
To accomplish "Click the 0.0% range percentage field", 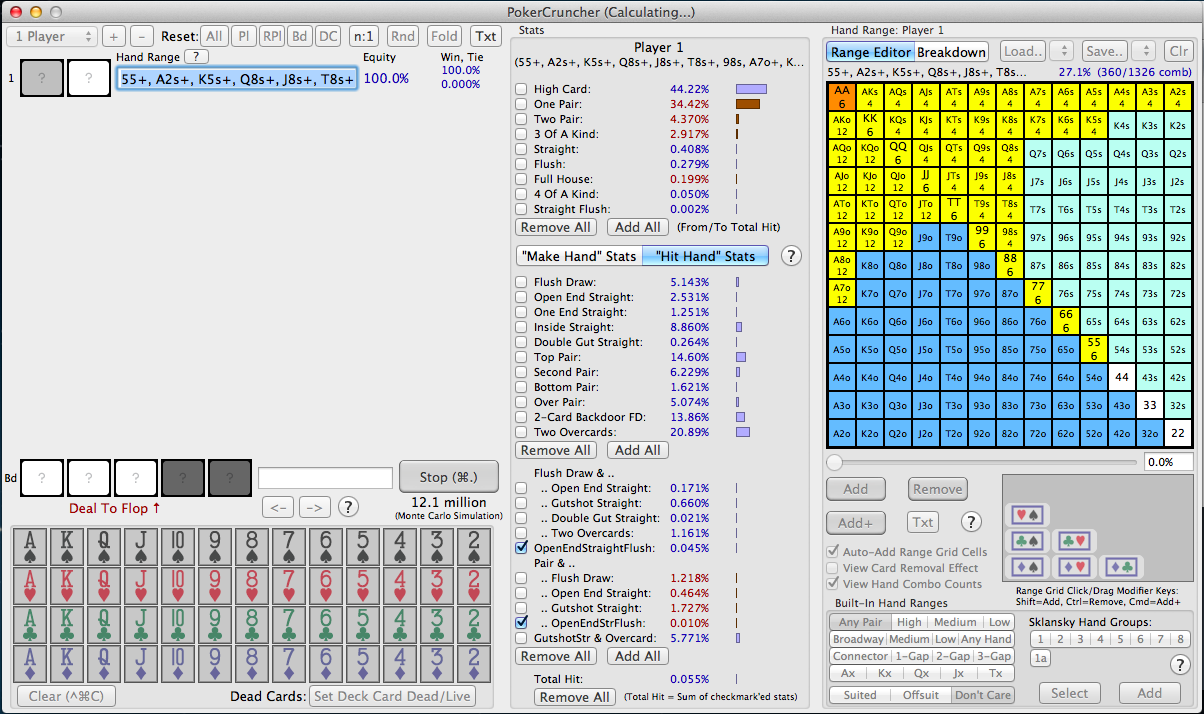I will point(1168,462).
